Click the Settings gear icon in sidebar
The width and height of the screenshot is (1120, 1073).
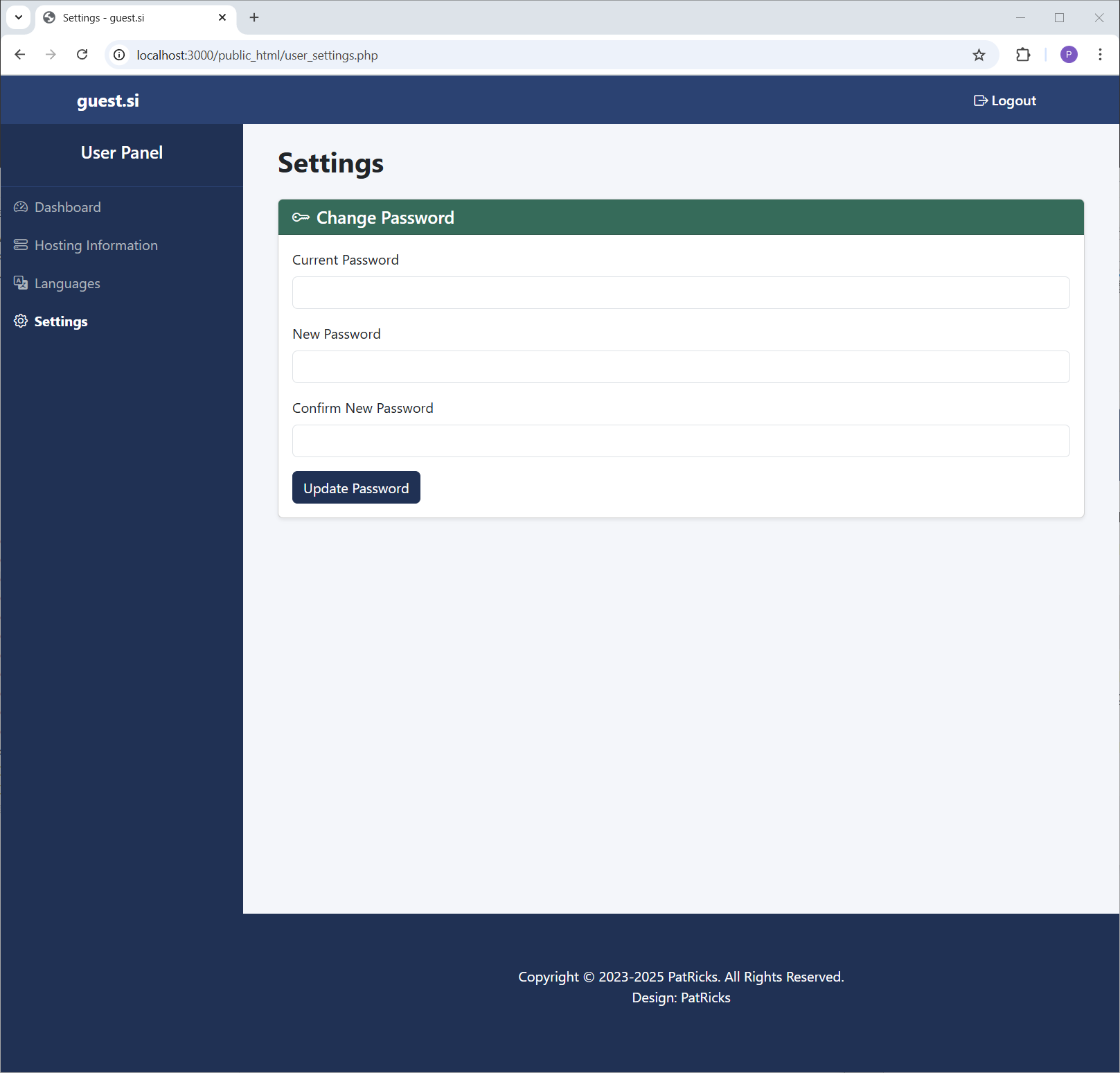point(21,321)
